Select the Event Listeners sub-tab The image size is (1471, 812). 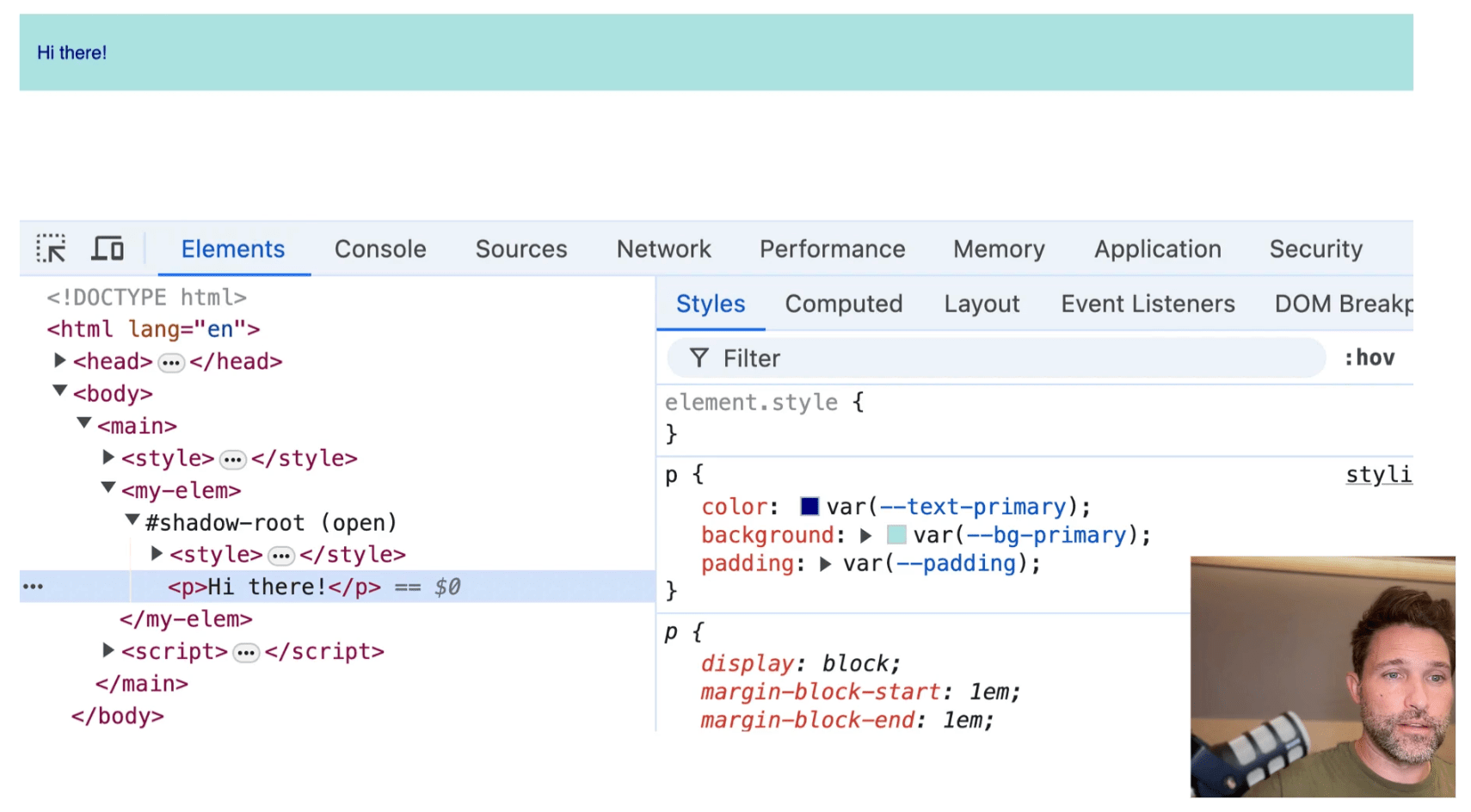click(1148, 304)
